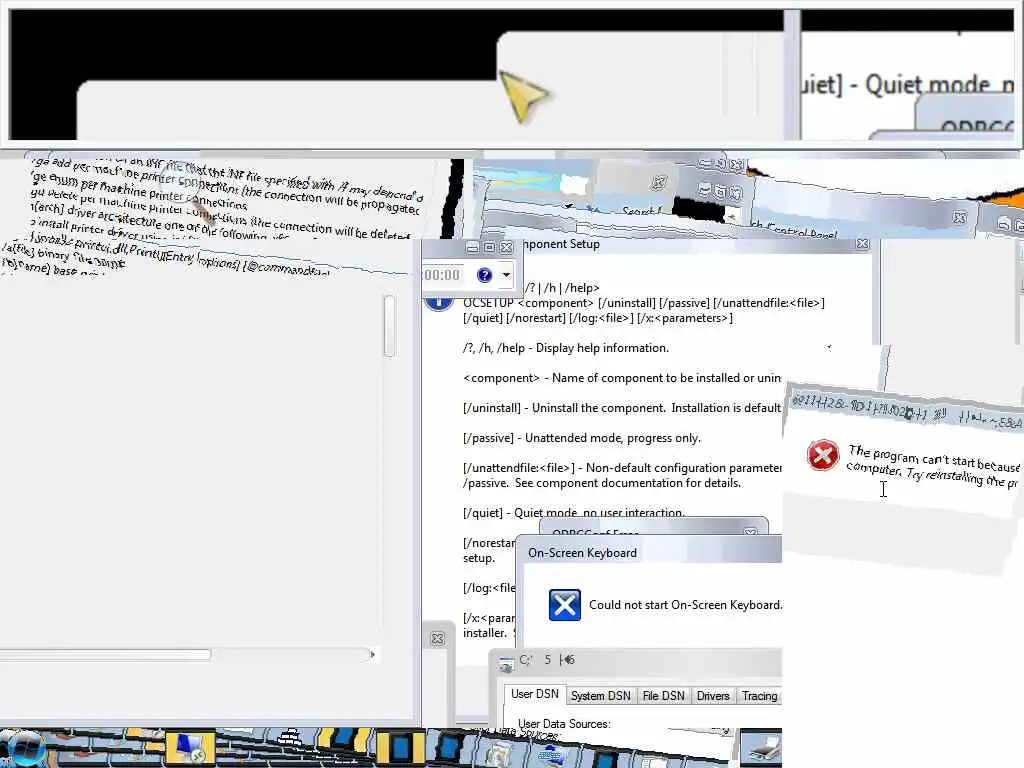Click the vertical scrollbar of the left printer help window

point(389,325)
